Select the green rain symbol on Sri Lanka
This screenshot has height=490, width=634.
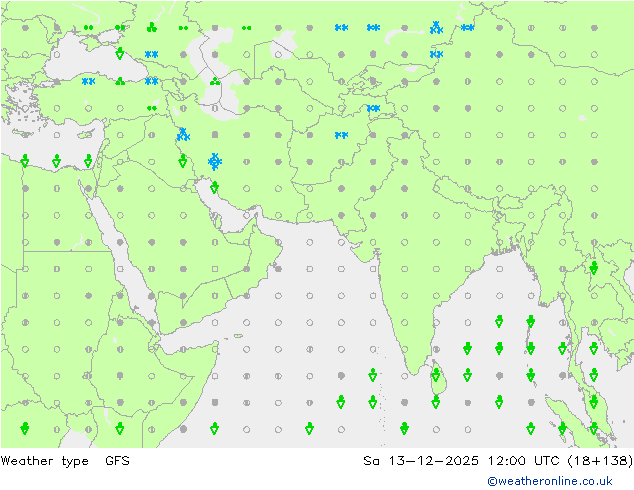click(x=436, y=375)
